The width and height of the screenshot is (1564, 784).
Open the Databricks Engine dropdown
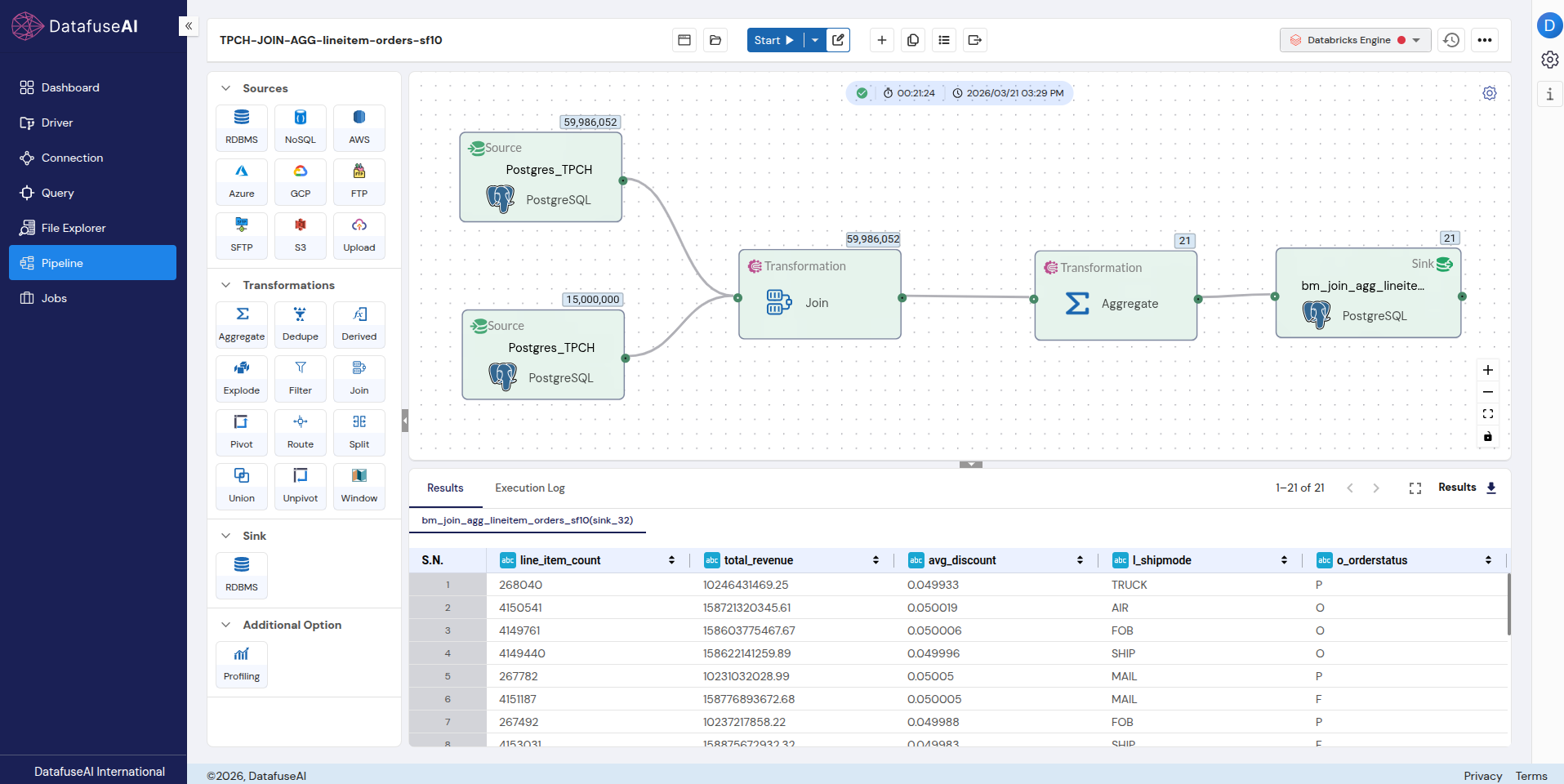tap(1355, 40)
